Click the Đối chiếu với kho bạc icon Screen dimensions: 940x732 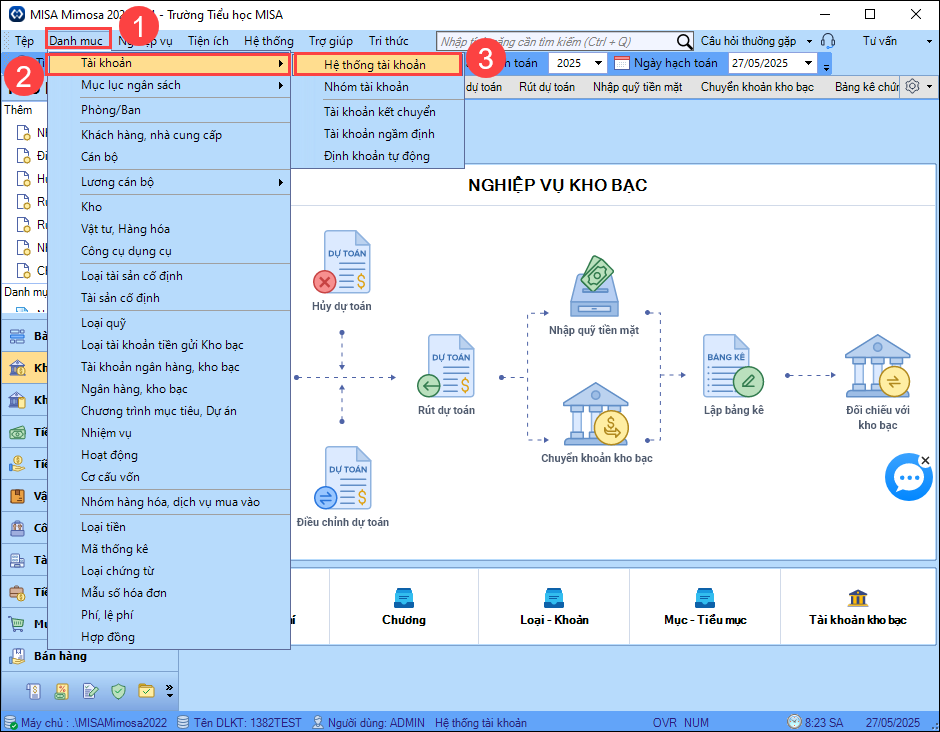click(x=878, y=366)
